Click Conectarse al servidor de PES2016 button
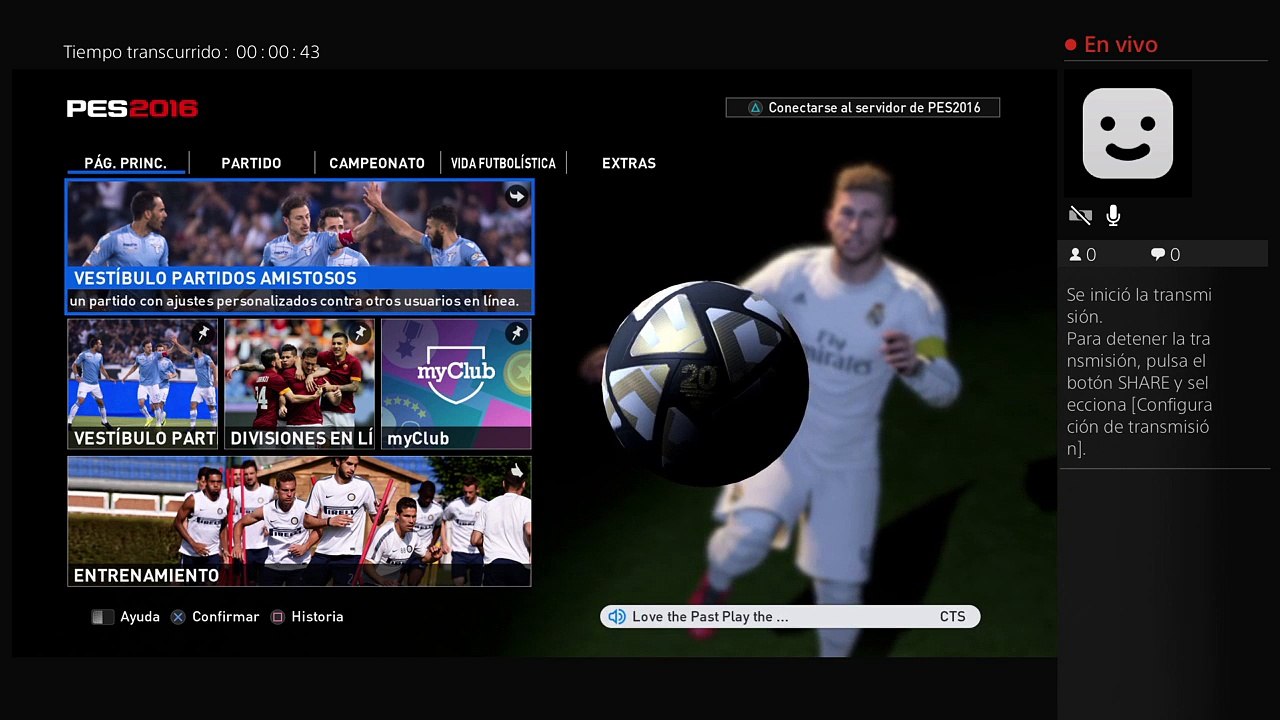 pos(863,107)
